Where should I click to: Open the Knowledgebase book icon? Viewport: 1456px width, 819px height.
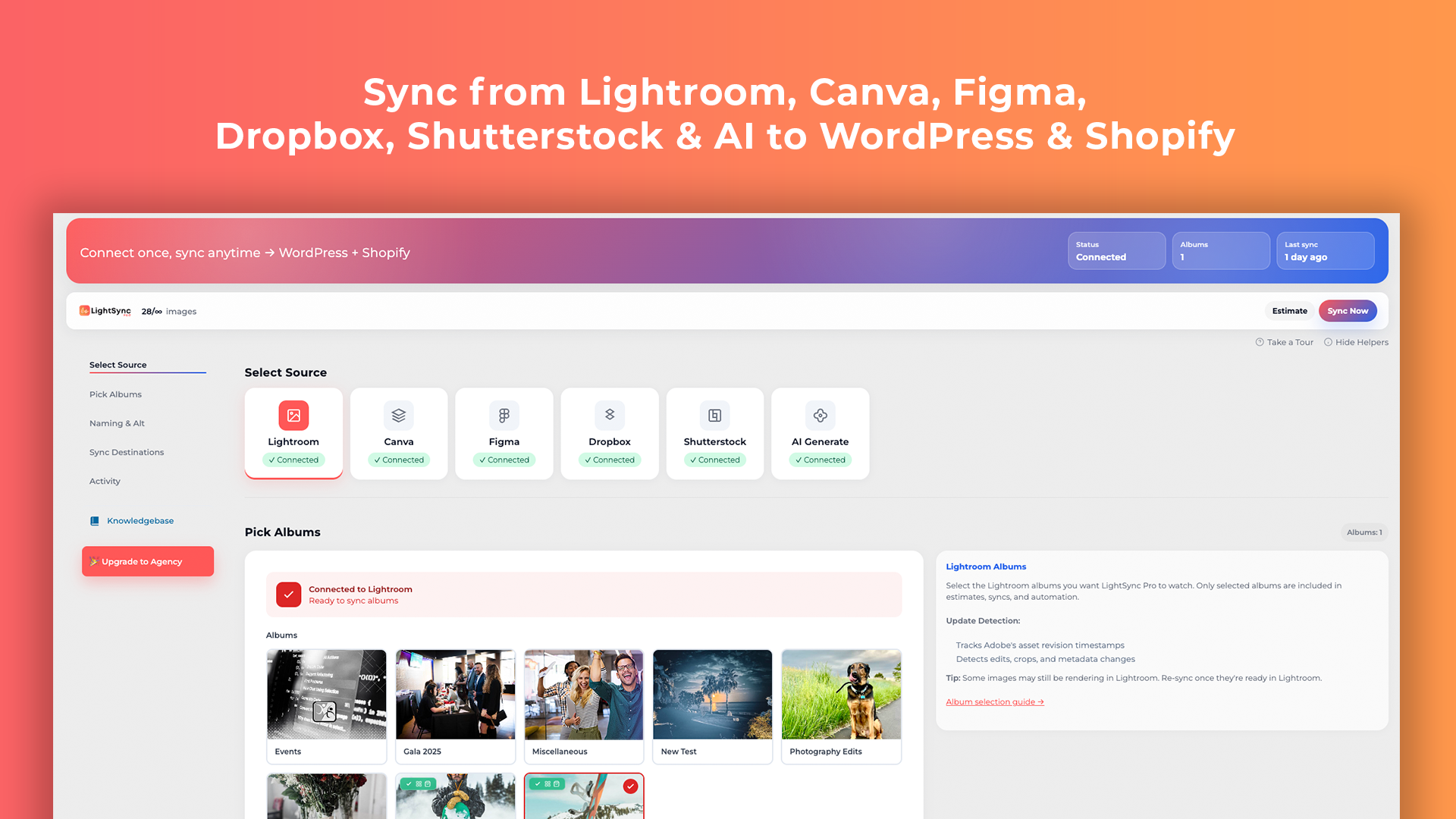pyautogui.click(x=95, y=521)
